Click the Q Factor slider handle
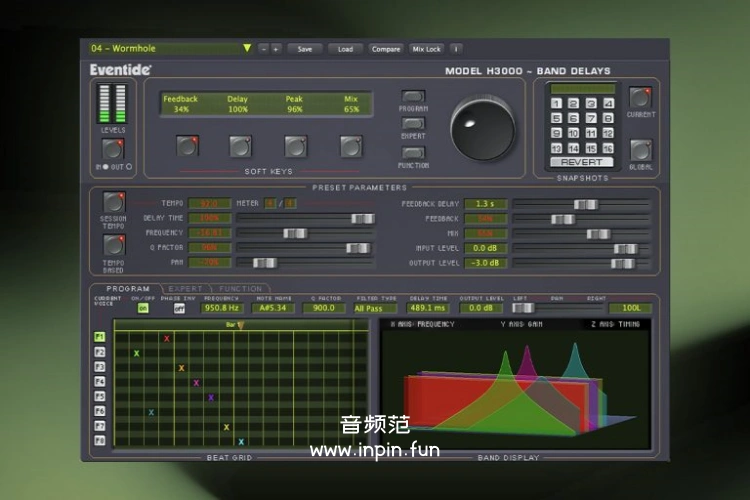The image size is (750, 500). [x=358, y=248]
